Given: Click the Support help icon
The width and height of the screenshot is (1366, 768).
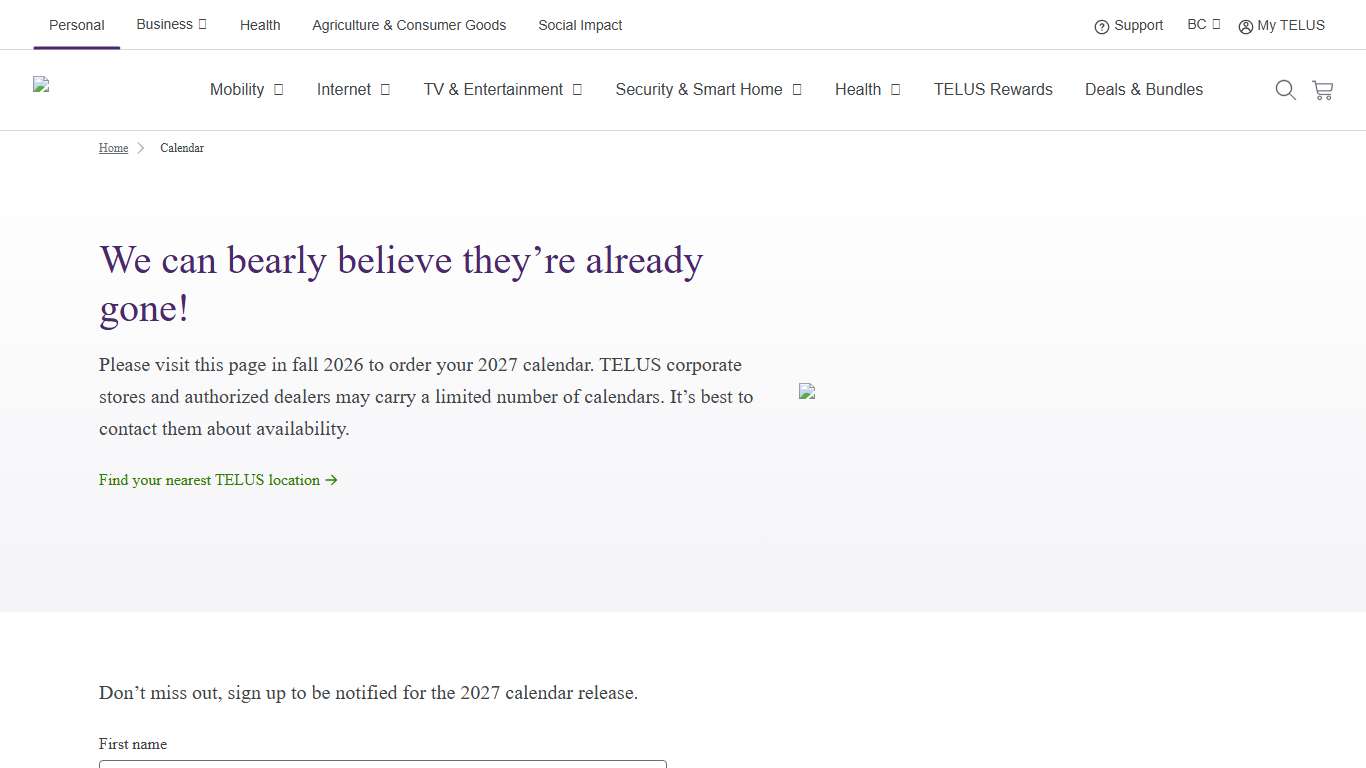Looking at the screenshot, I should tap(1102, 27).
